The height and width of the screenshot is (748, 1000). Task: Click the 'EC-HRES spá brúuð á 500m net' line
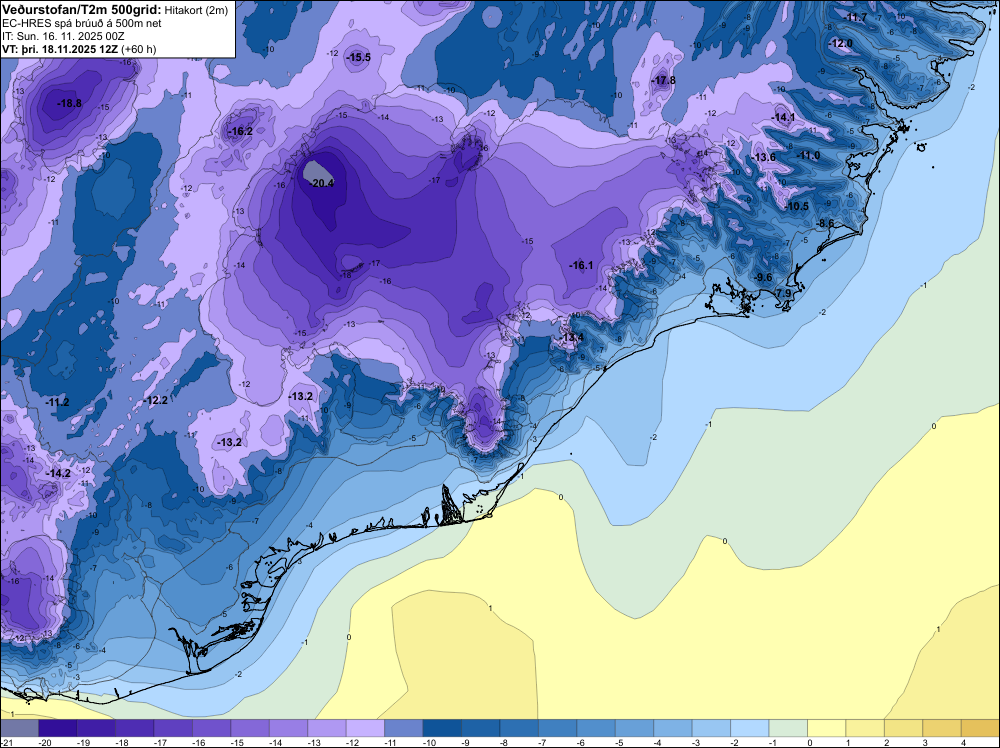click(x=82, y=23)
